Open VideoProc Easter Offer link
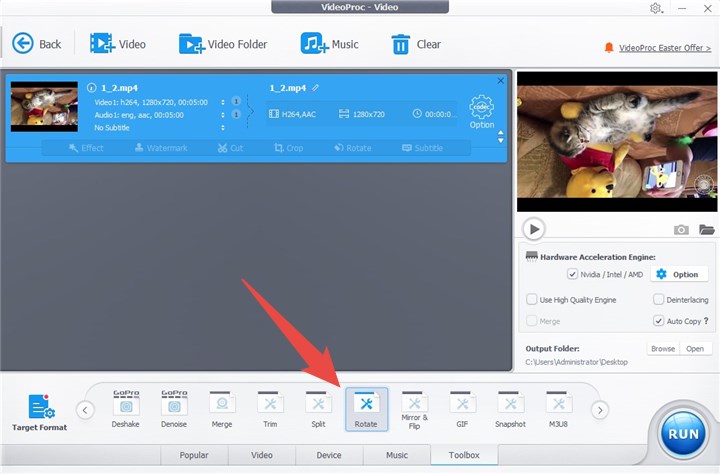 (x=665, y=48)
